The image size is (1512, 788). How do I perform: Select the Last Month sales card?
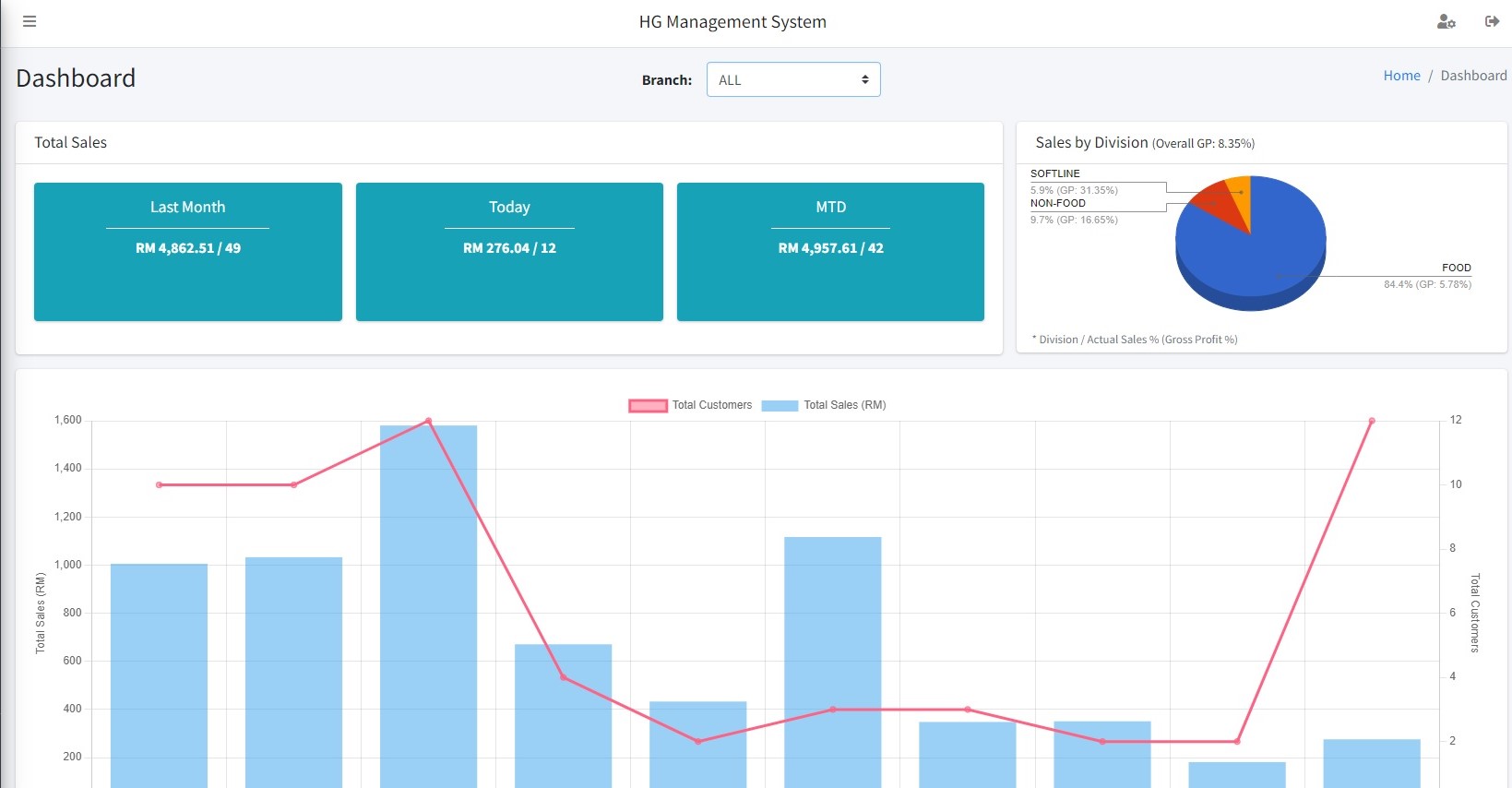point(188,252)
